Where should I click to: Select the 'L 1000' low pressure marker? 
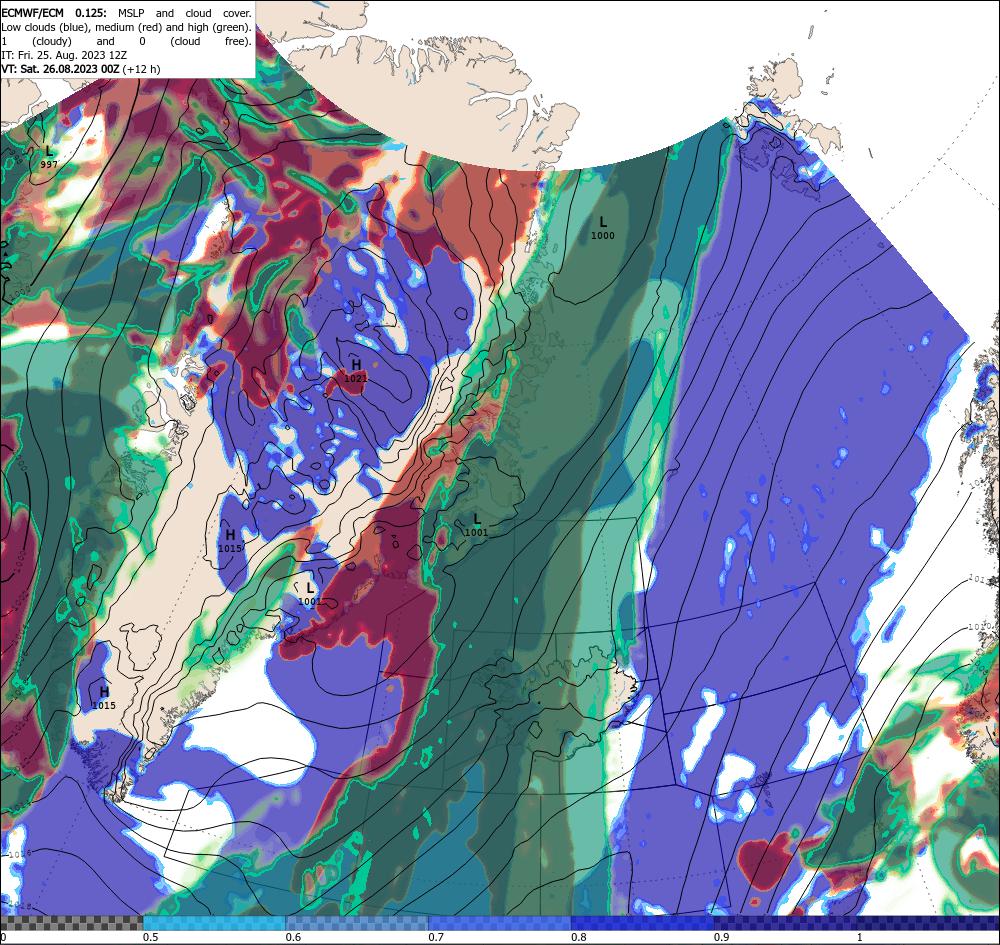point(603,228)
